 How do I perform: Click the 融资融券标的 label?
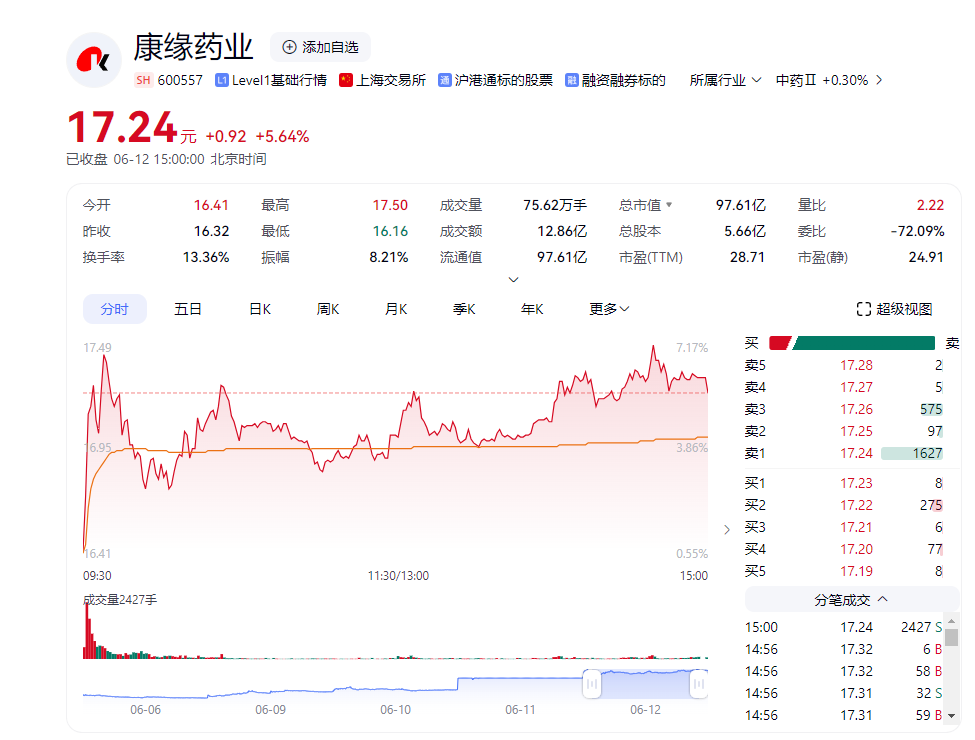624,80
